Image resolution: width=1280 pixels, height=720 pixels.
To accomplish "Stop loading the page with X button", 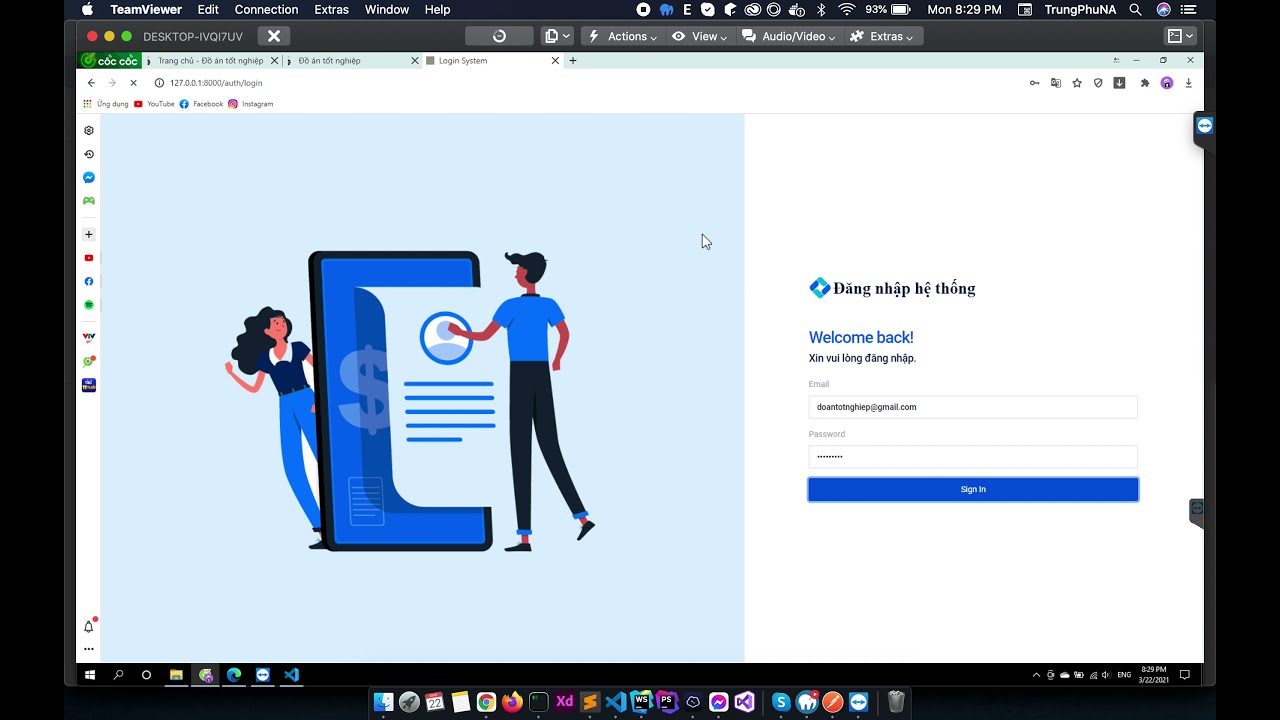I will [133, 83].
